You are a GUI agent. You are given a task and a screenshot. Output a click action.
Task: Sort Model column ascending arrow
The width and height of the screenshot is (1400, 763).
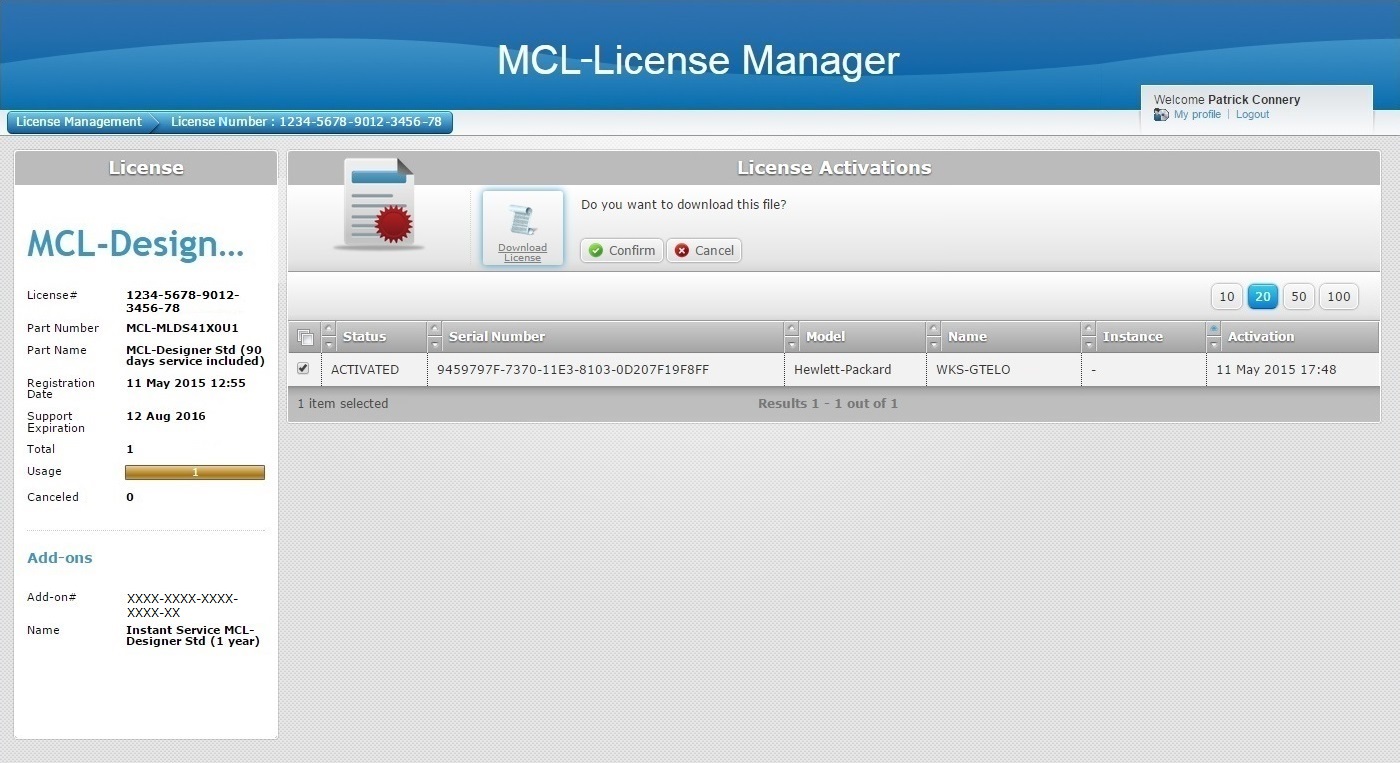(792, 329)
